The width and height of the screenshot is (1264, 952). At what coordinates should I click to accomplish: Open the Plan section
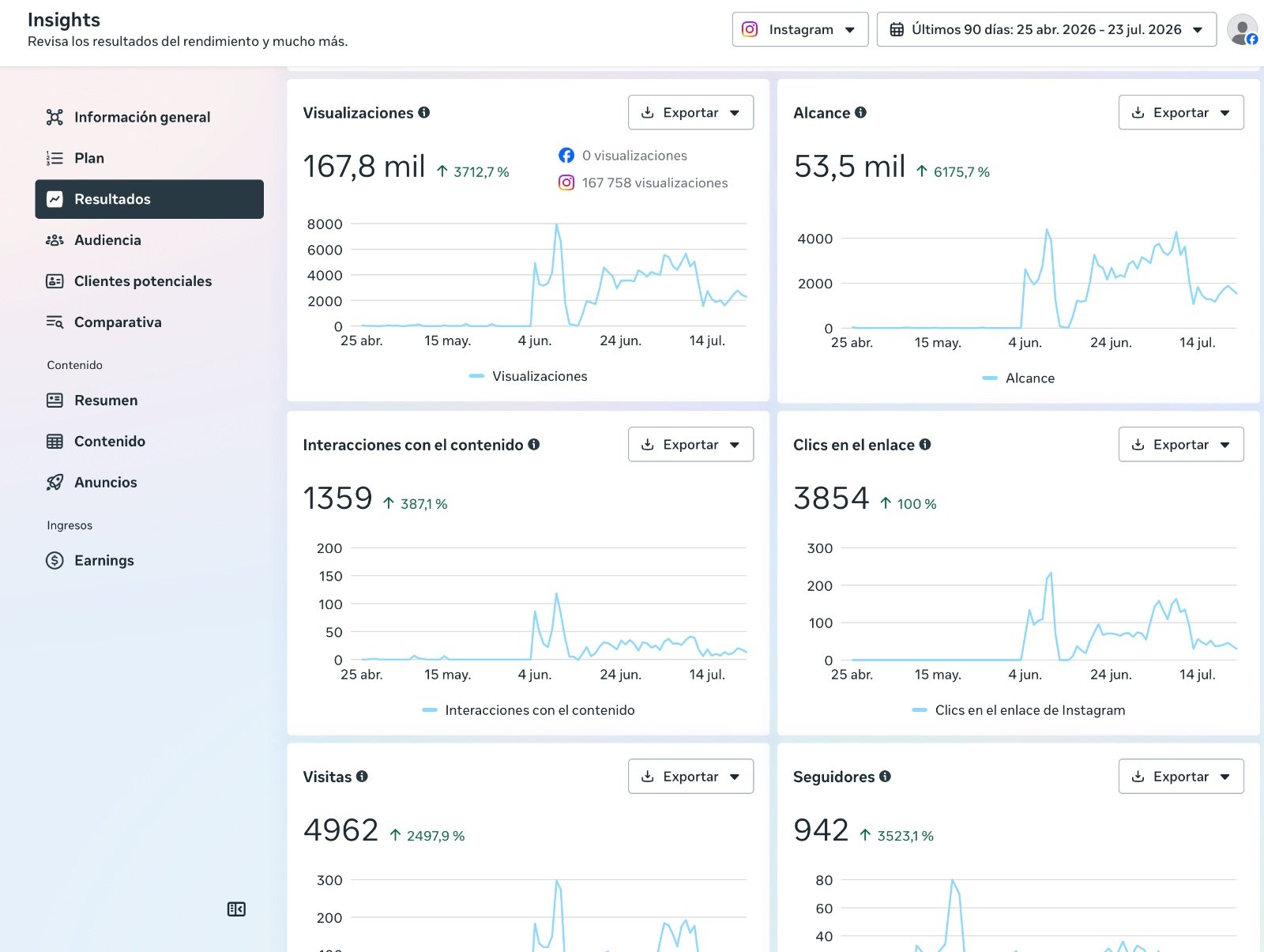pos(149,158)
